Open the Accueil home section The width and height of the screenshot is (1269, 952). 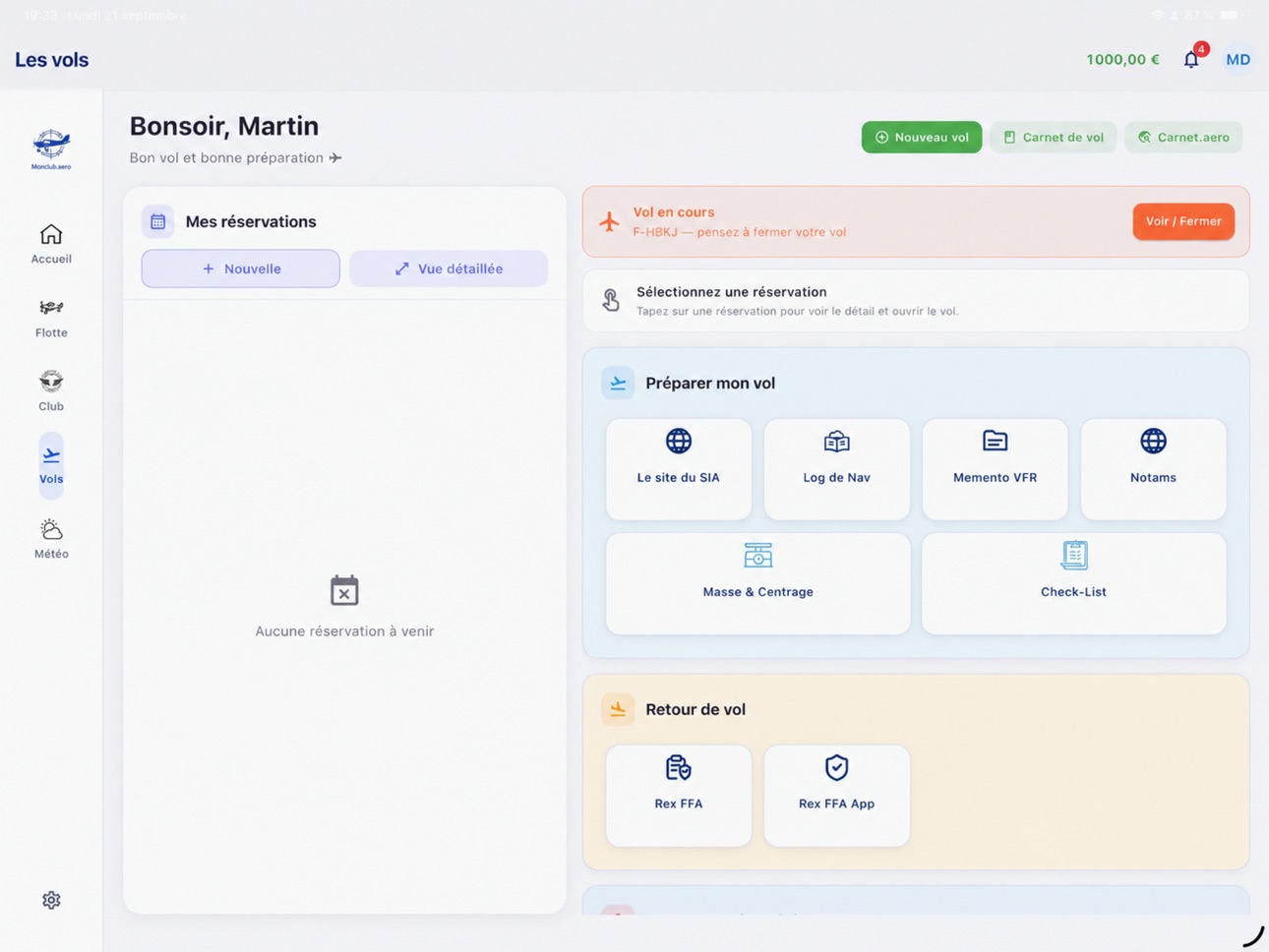[51, 244]
